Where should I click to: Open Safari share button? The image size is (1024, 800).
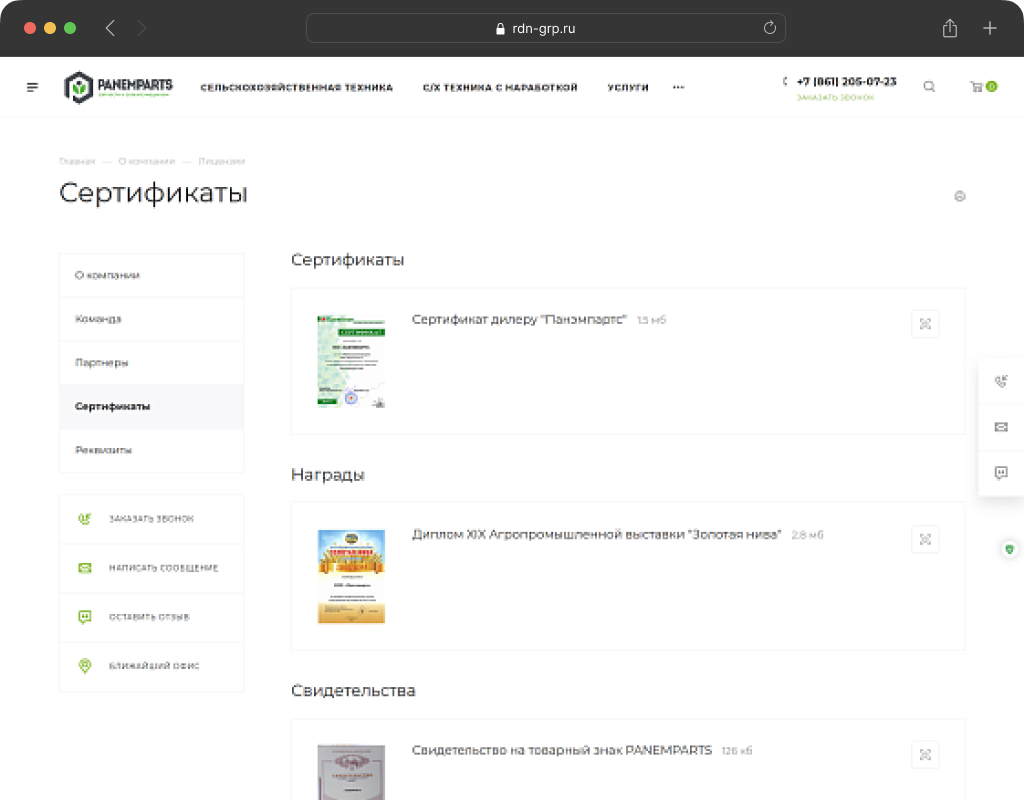pyautogui.click(x=950, y=28)
